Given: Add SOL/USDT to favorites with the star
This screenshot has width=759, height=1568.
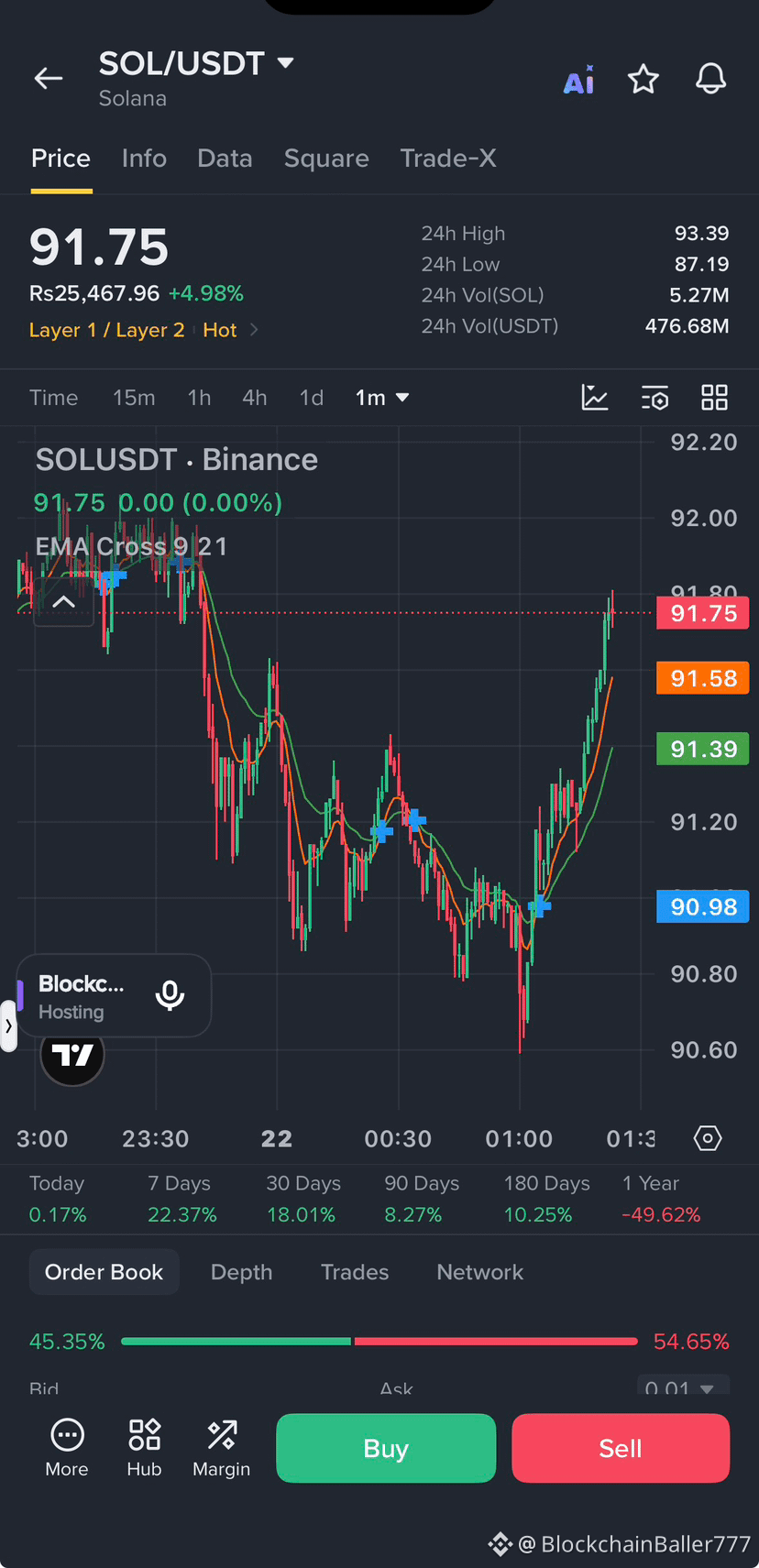Looking at the screenshot, I should 643,80.
